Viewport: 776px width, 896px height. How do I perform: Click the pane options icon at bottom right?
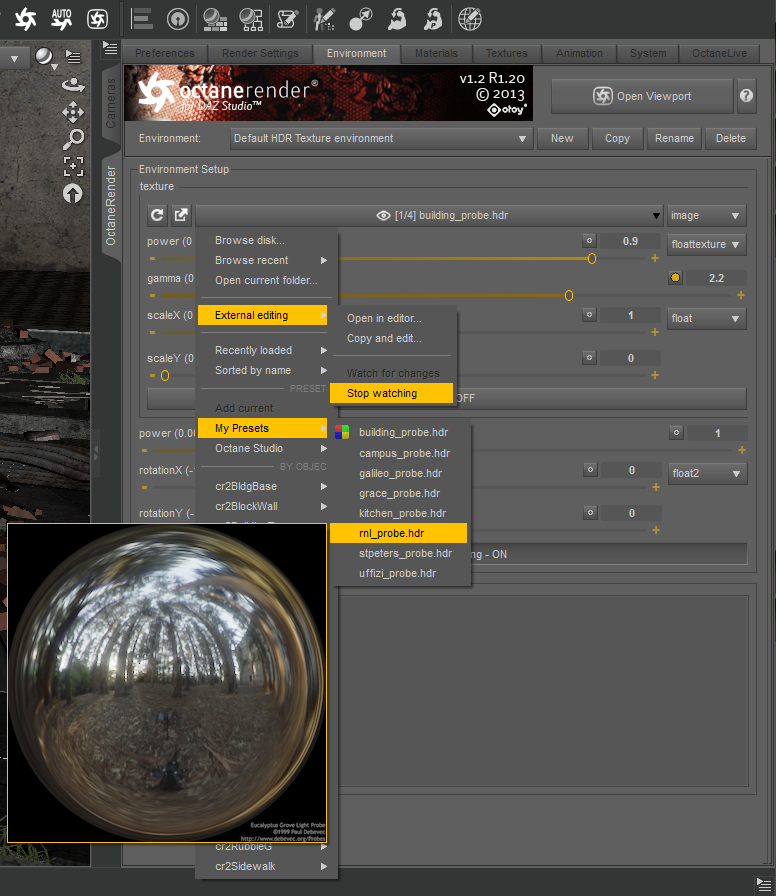(x=763, y=885)
